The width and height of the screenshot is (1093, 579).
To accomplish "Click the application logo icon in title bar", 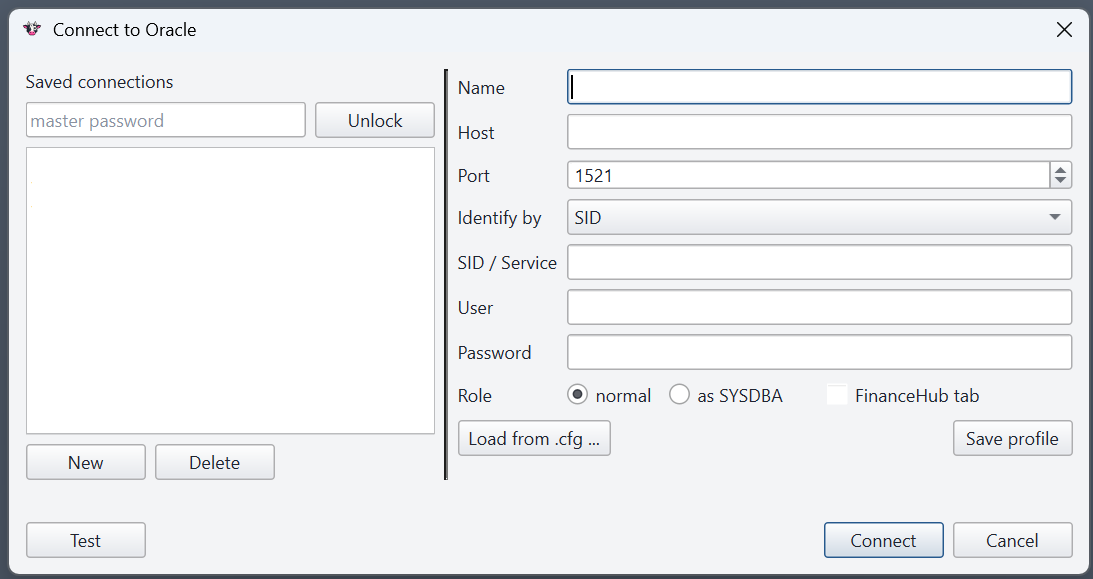I will (32, 29).
